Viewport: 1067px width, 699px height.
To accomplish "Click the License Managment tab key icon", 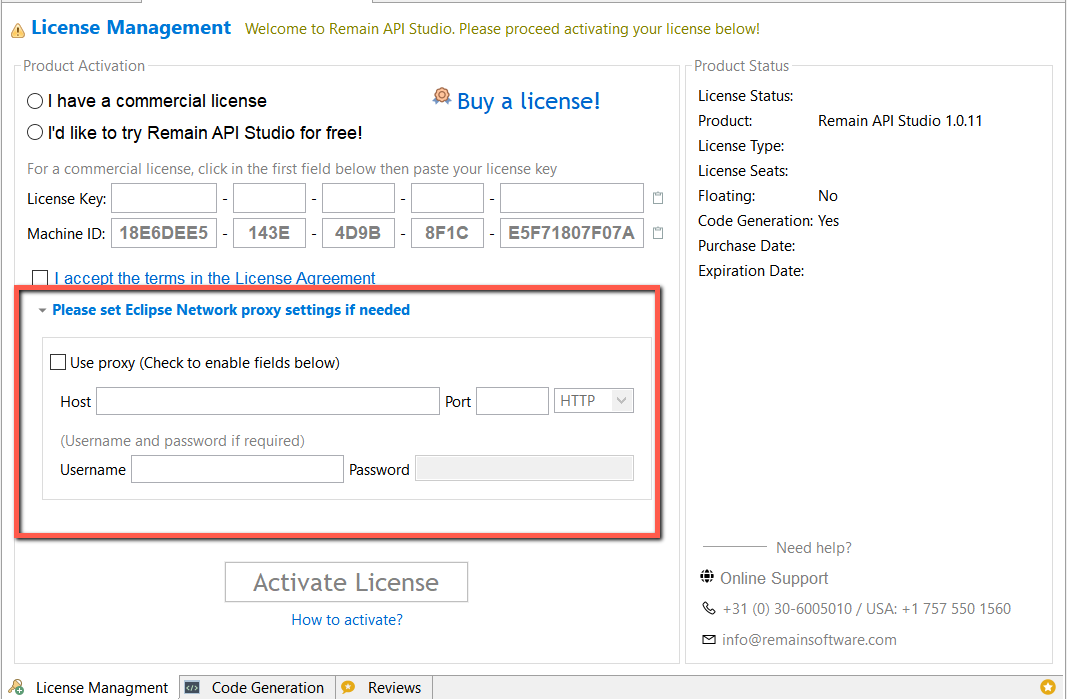I will click(16, 687).
